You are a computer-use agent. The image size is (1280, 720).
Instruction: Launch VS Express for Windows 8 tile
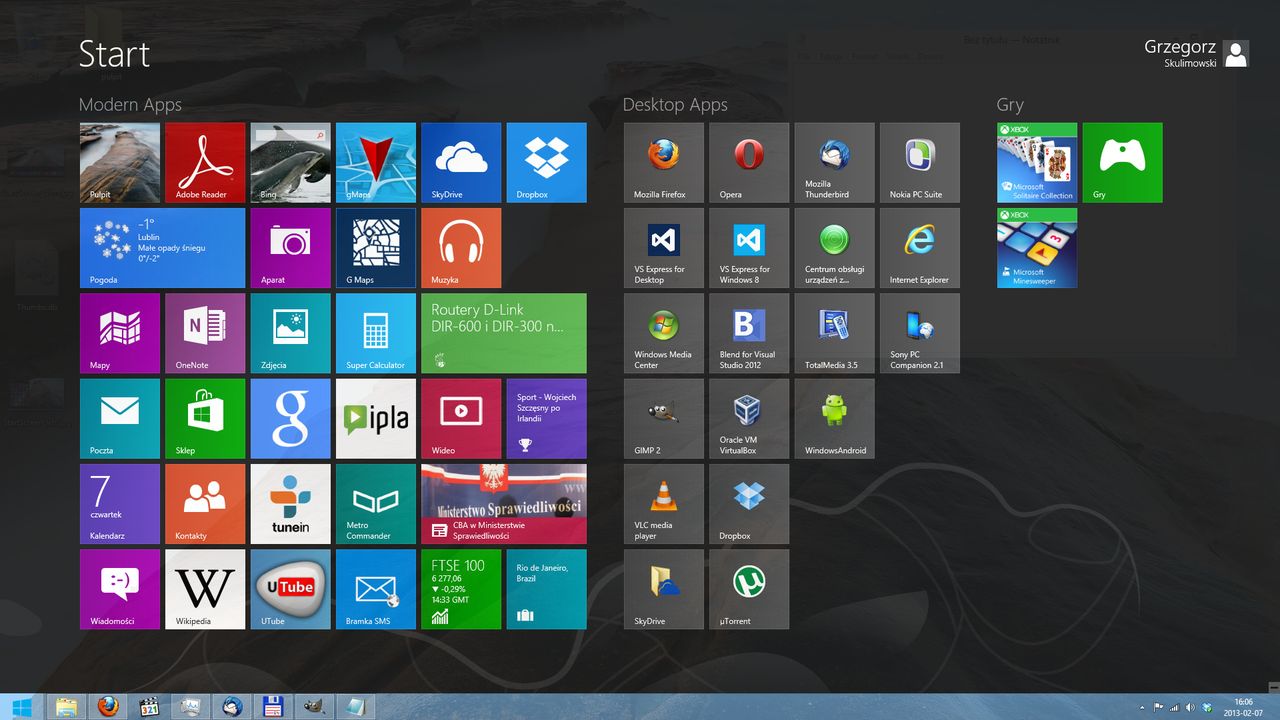point(749,248)
